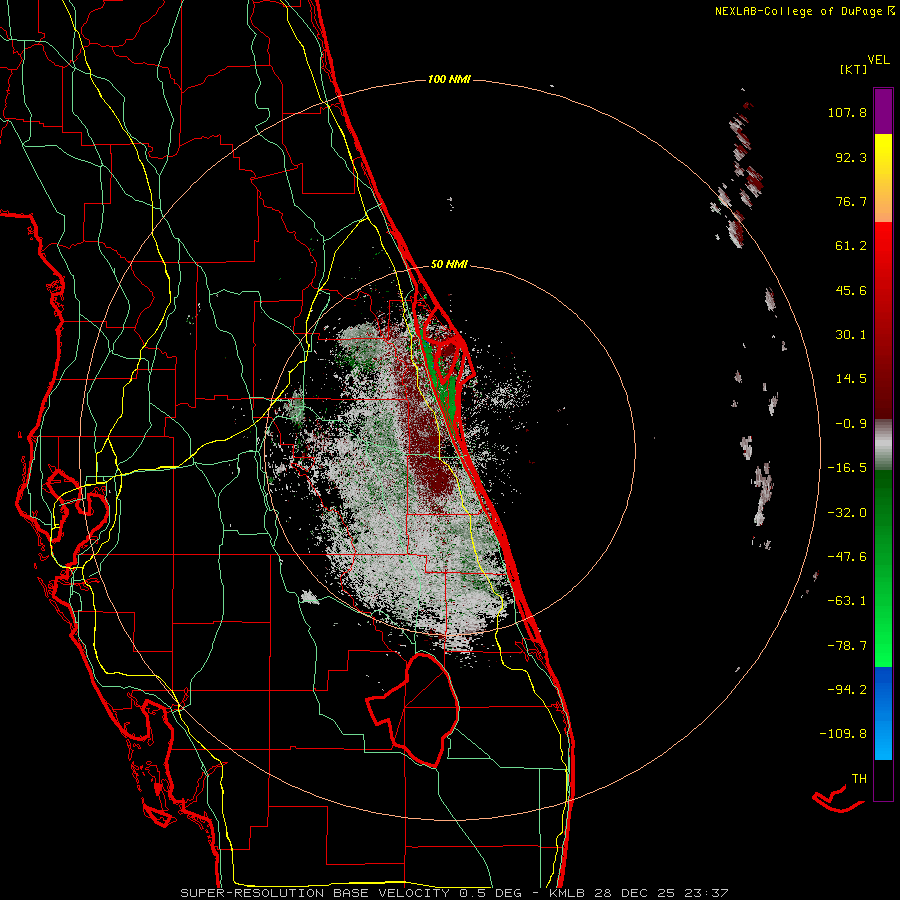Image resolution: width=900 pixels, height=900 pixels.
Task: Click the KMLB 28 DEC 25 23:37 timestamp
Action: [x=638, y=893]
